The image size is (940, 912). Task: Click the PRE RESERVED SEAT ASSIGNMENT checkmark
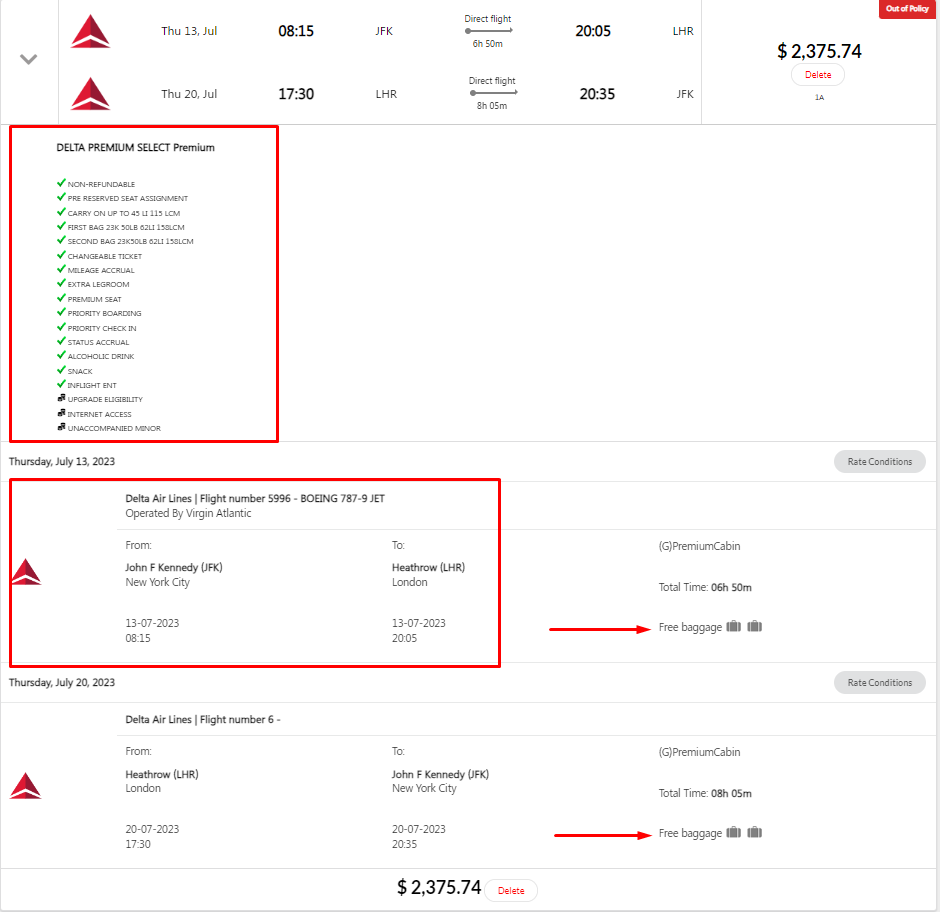tap(61, 197)
